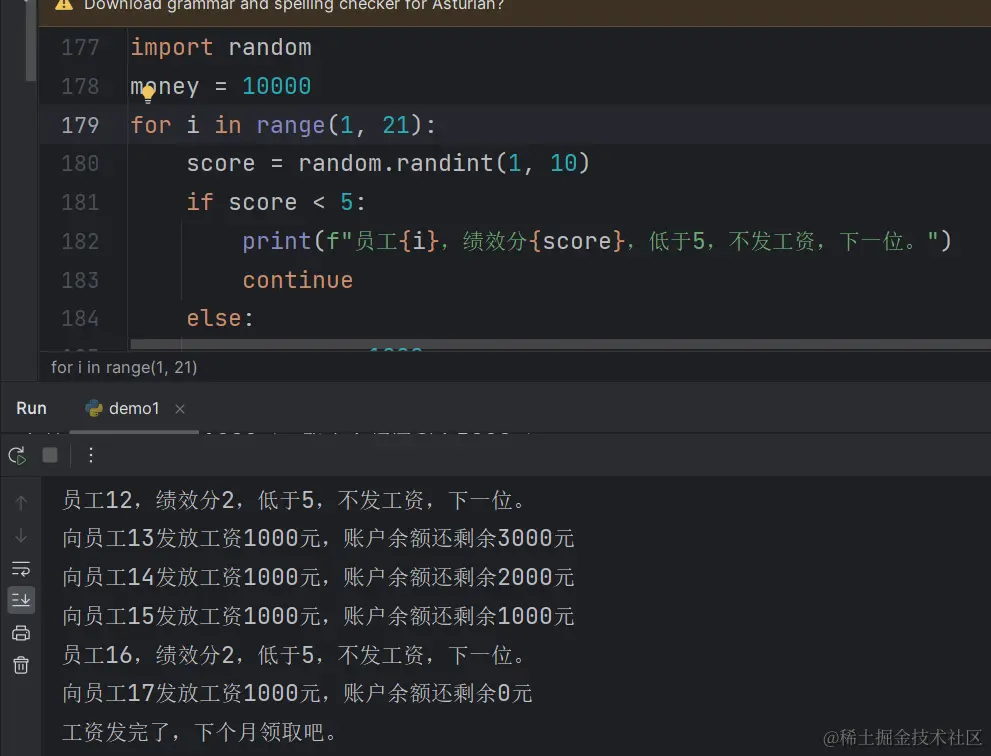Viewport: 991px width, 756px height.
Task: Click output line '向员工15发放工资1000元'
Action: (x=318, y=616)
